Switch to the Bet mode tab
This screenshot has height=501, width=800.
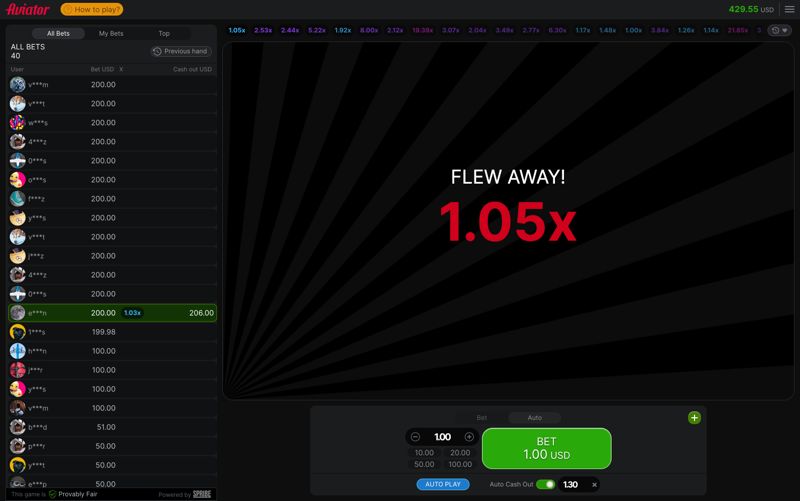point(482,418)
